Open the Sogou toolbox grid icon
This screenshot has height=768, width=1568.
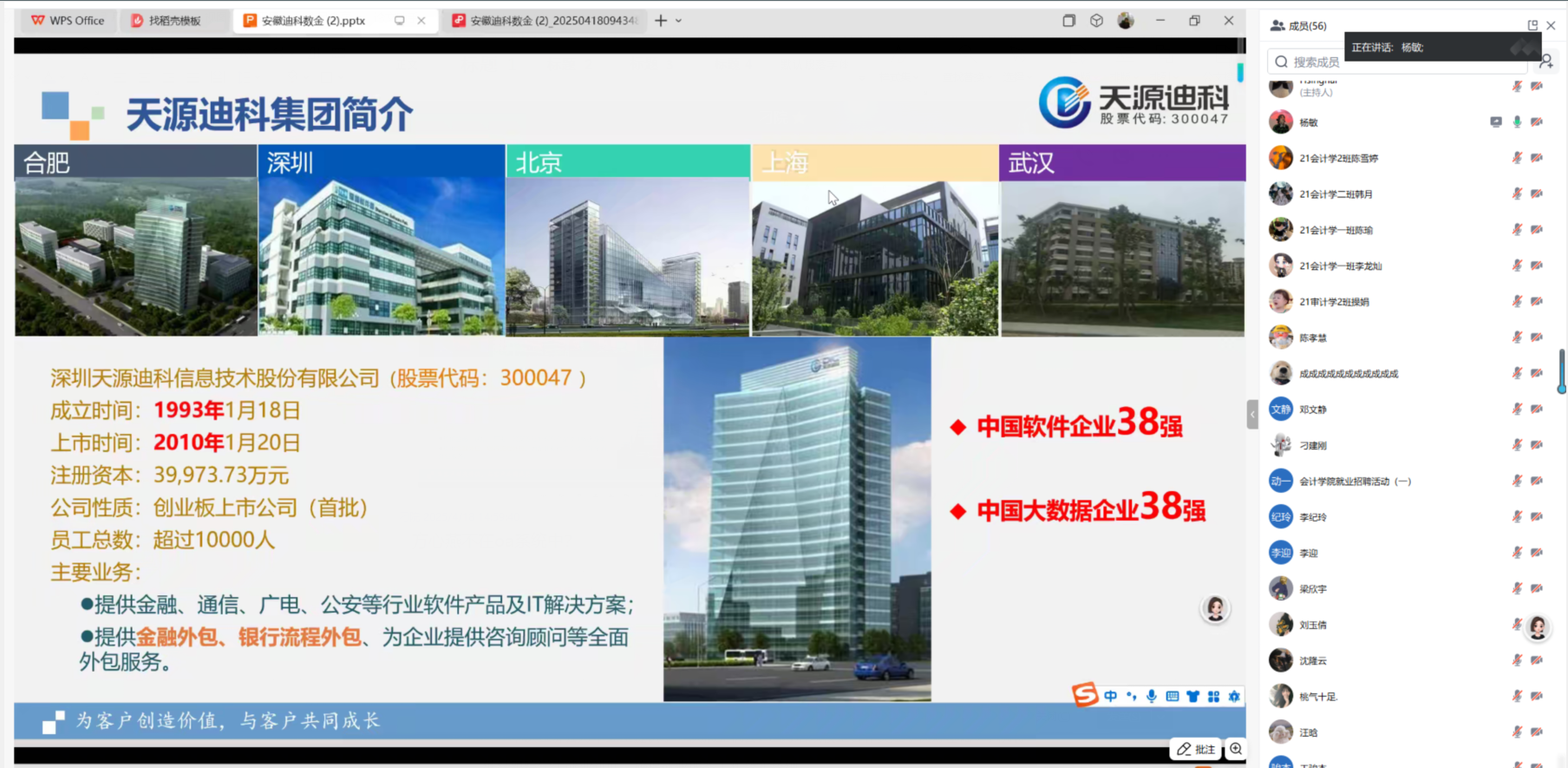click(1213, 696)
